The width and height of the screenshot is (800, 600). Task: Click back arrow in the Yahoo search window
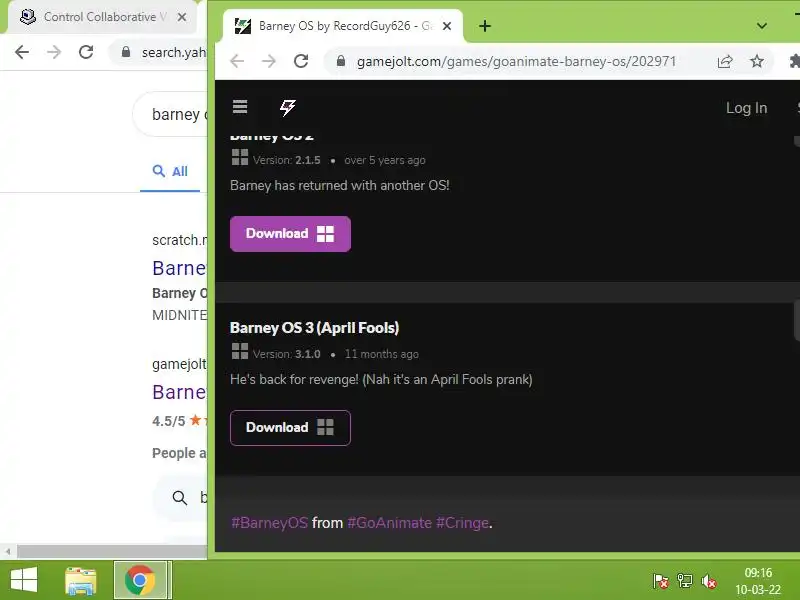(x=22, y=52)
